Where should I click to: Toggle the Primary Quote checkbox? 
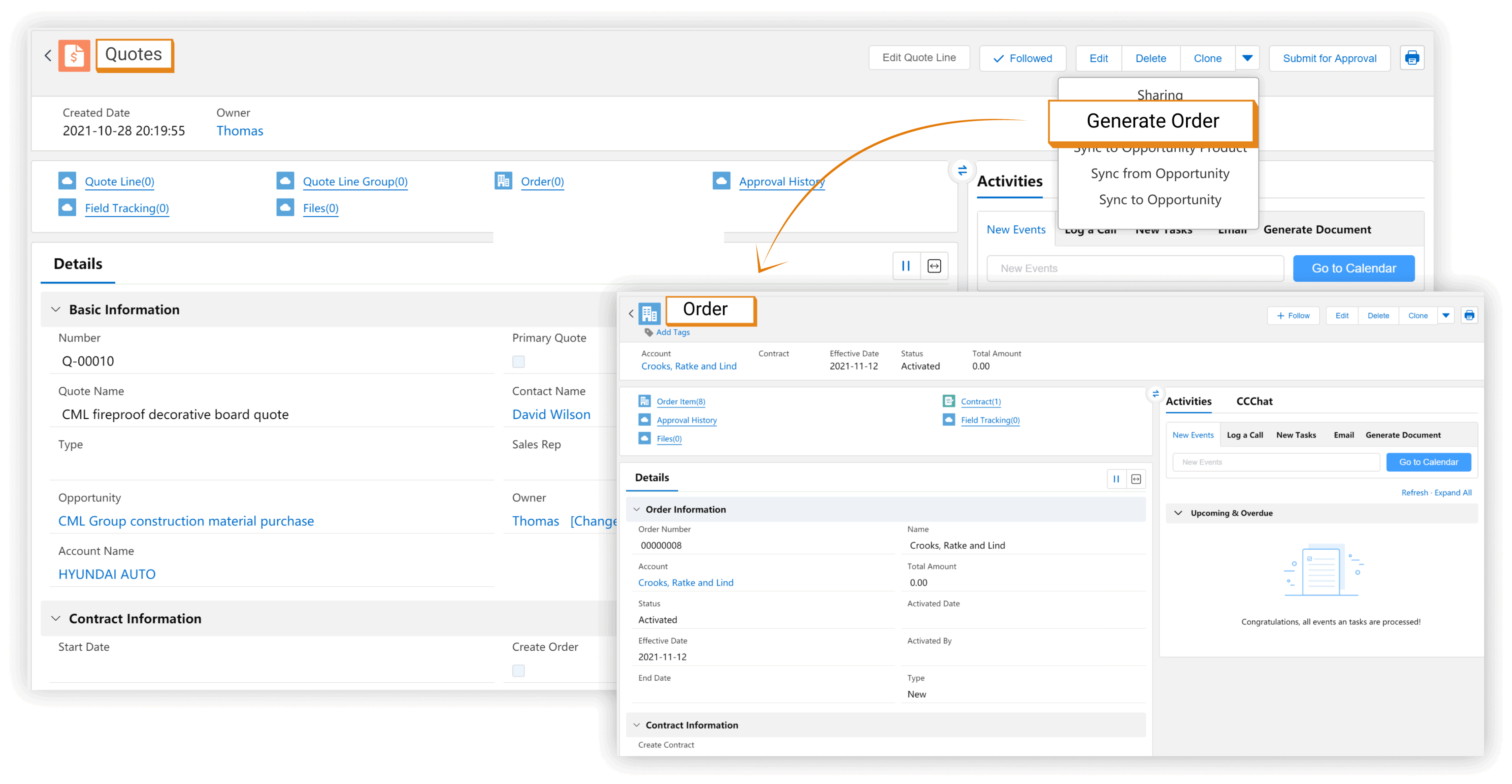pos(518,361)
